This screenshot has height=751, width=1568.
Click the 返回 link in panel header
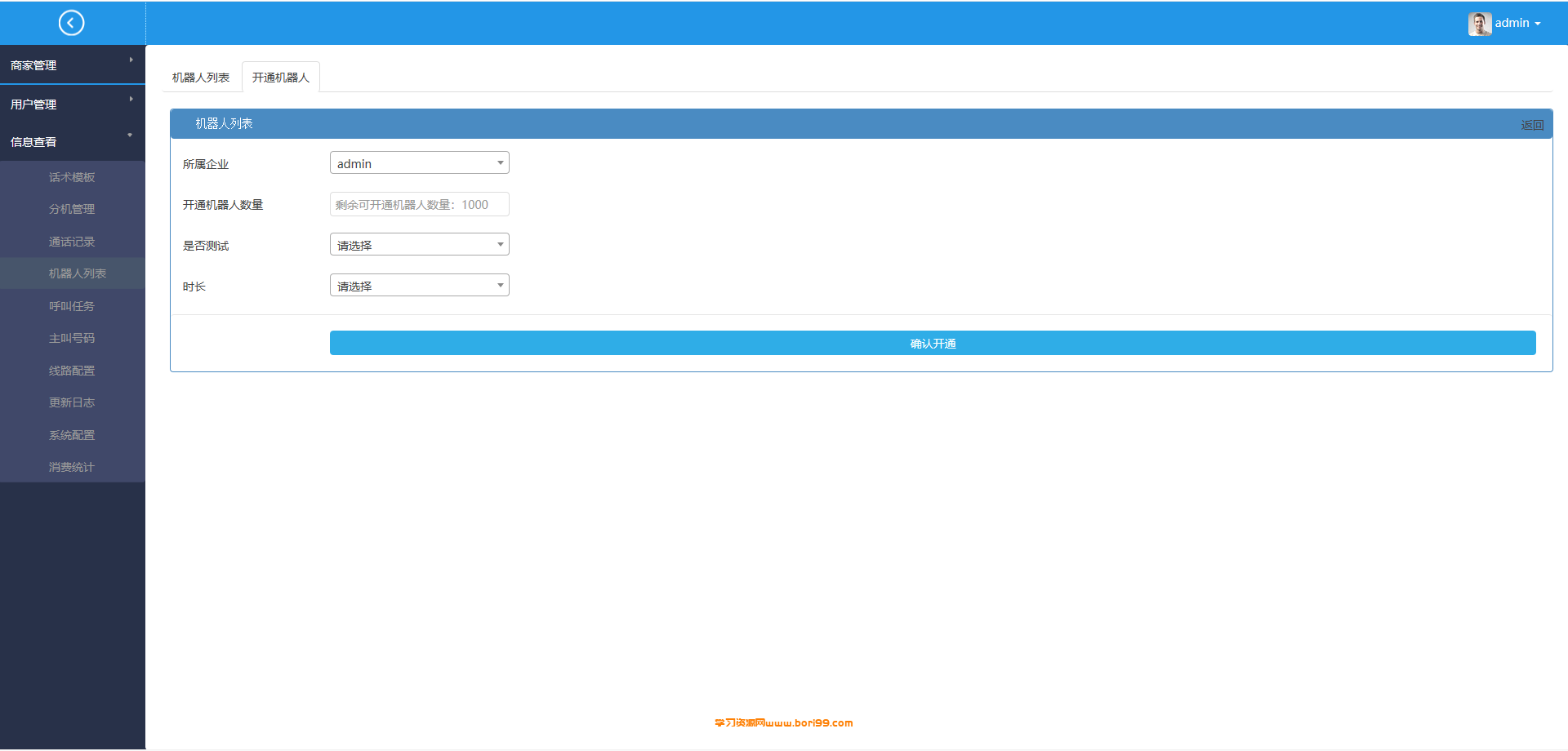(x=1532, y=125)
